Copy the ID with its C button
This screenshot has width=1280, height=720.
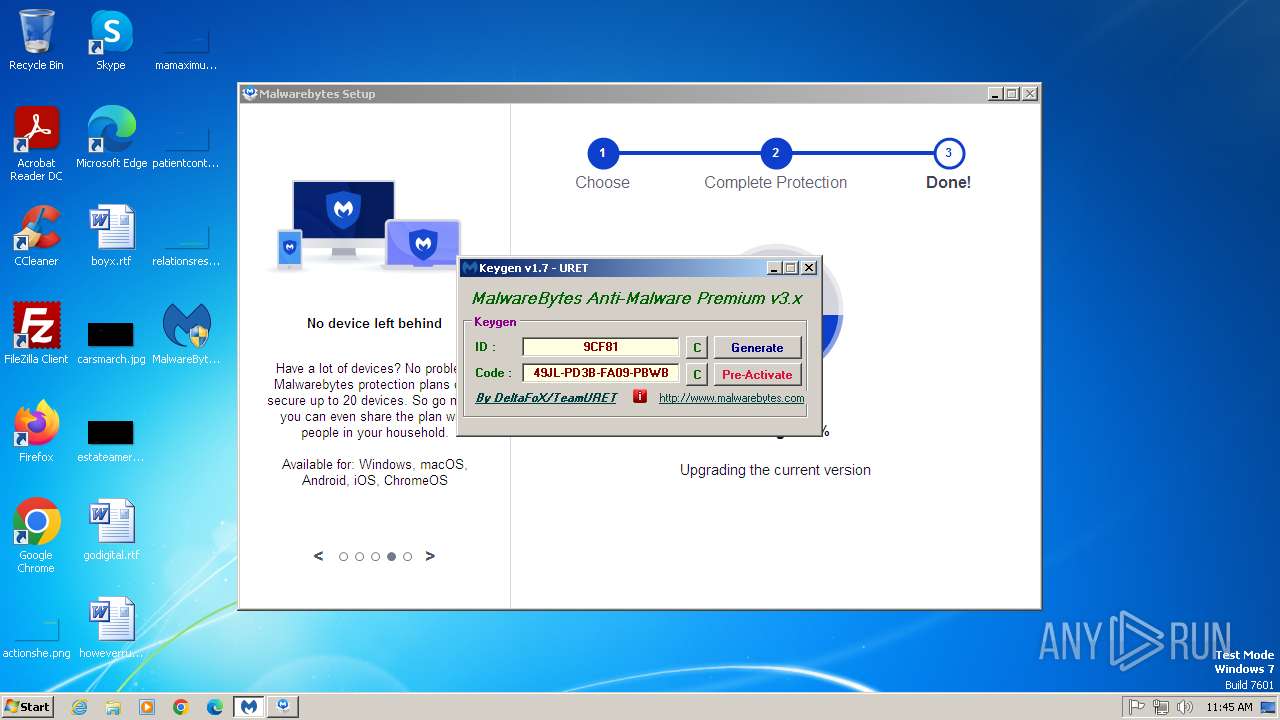(x=697, y=347)
